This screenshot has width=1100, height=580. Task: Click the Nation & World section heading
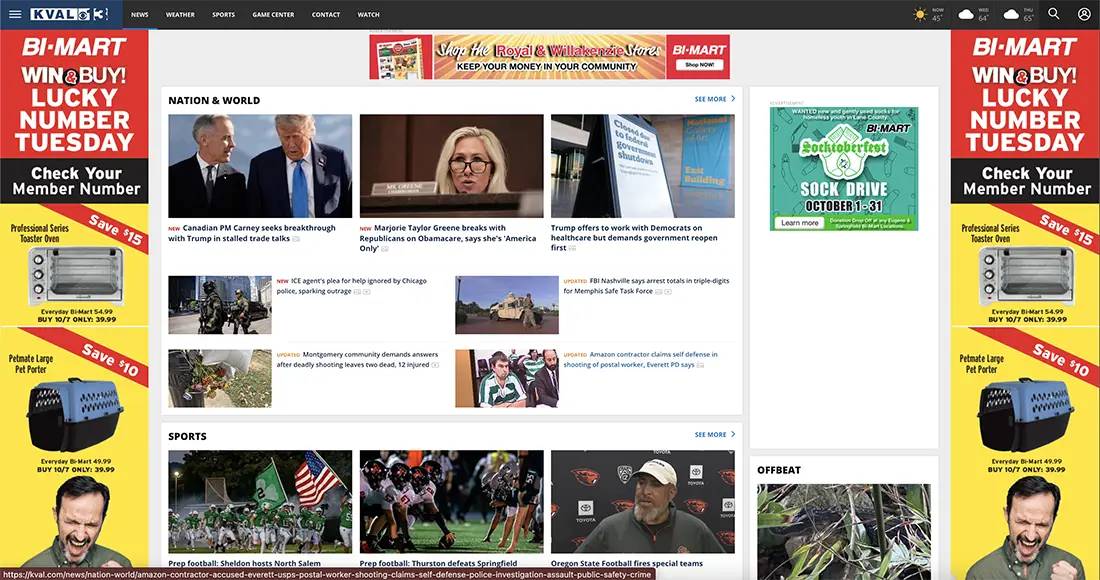pos(214,100)
